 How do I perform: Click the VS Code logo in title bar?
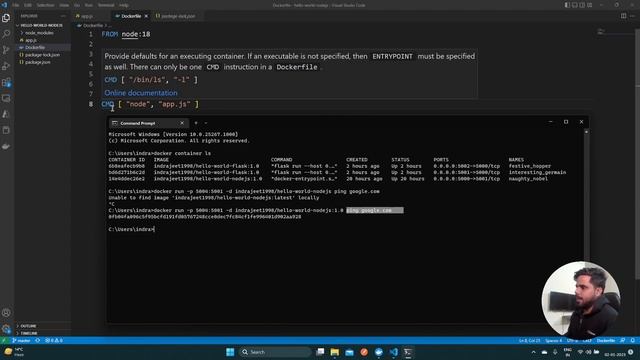[x=4, y=5]
